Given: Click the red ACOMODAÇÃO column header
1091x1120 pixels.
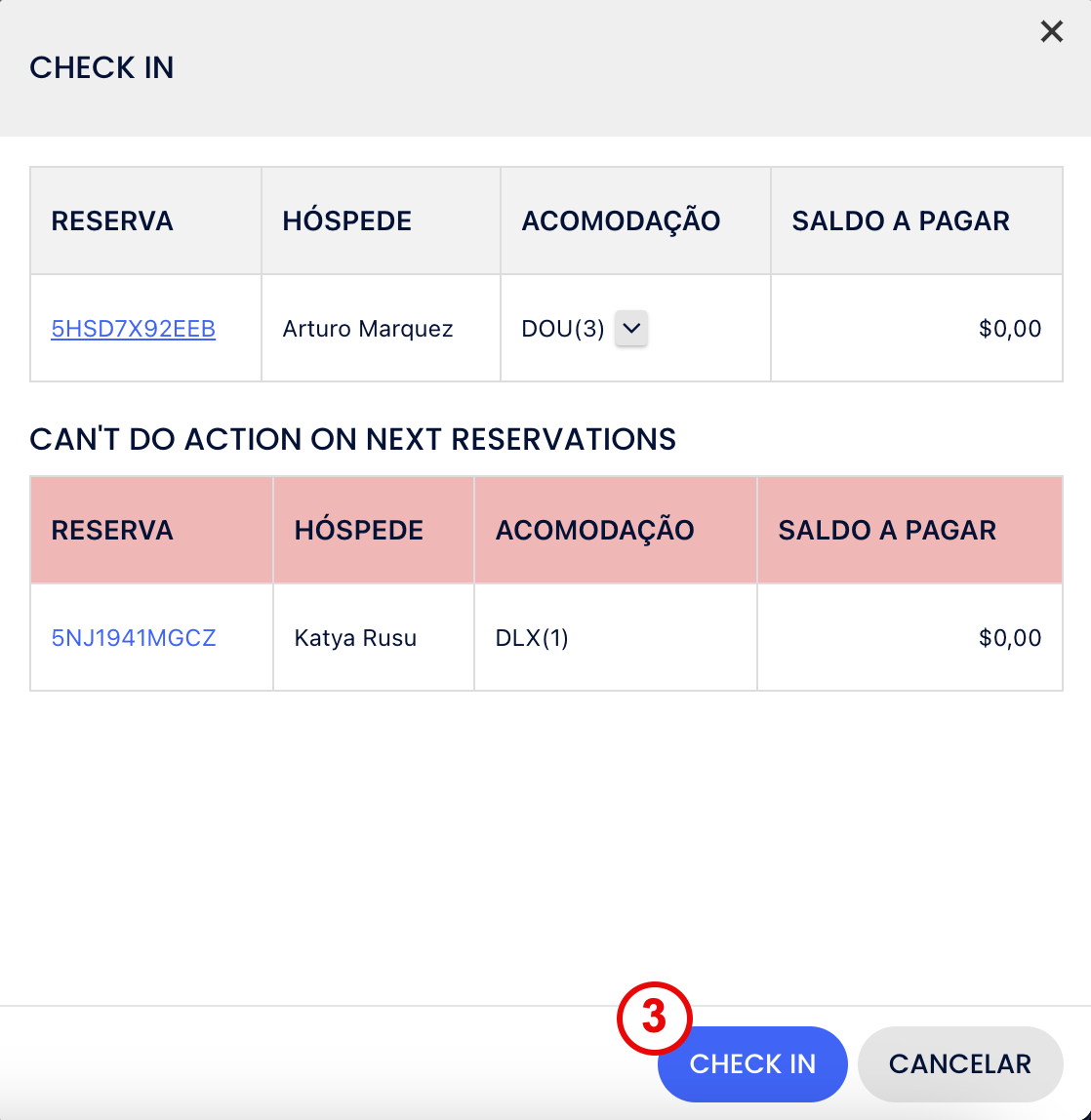Looking at the screenshot, I should (x=595, y=530).
